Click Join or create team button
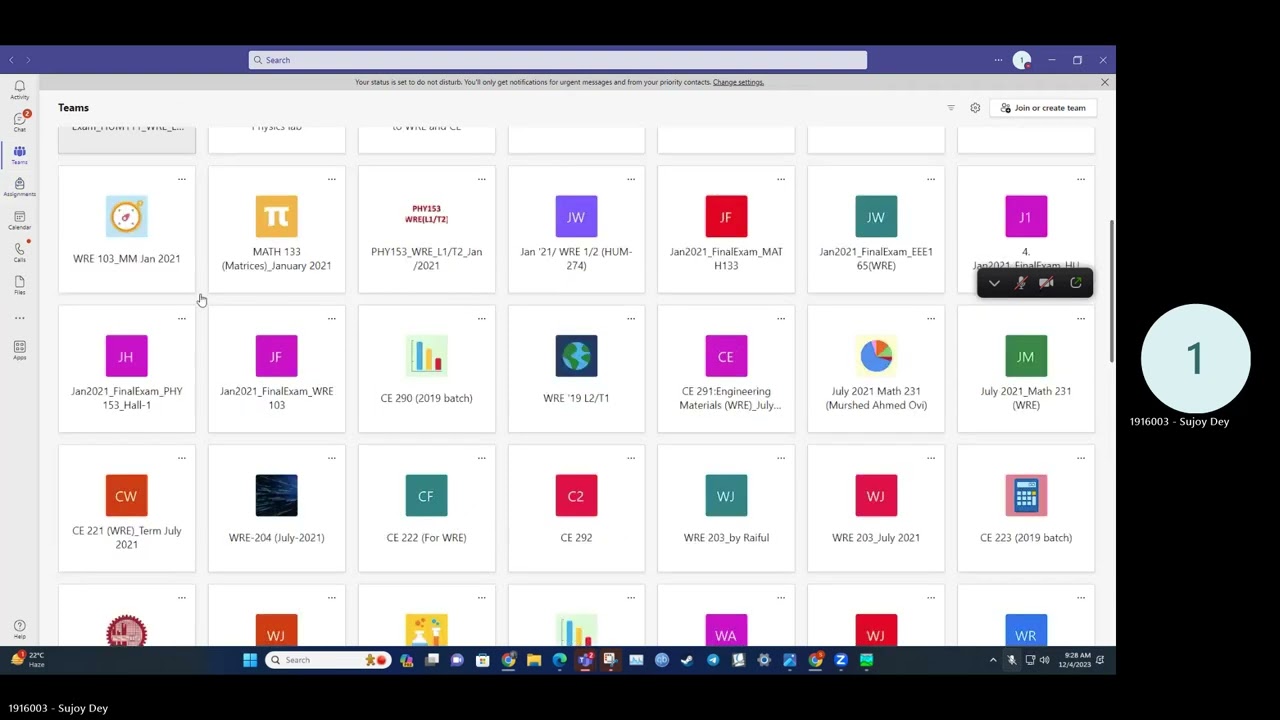This screenshot has height=720, width=1280. pyautogui.click(x=1043, y=108)
